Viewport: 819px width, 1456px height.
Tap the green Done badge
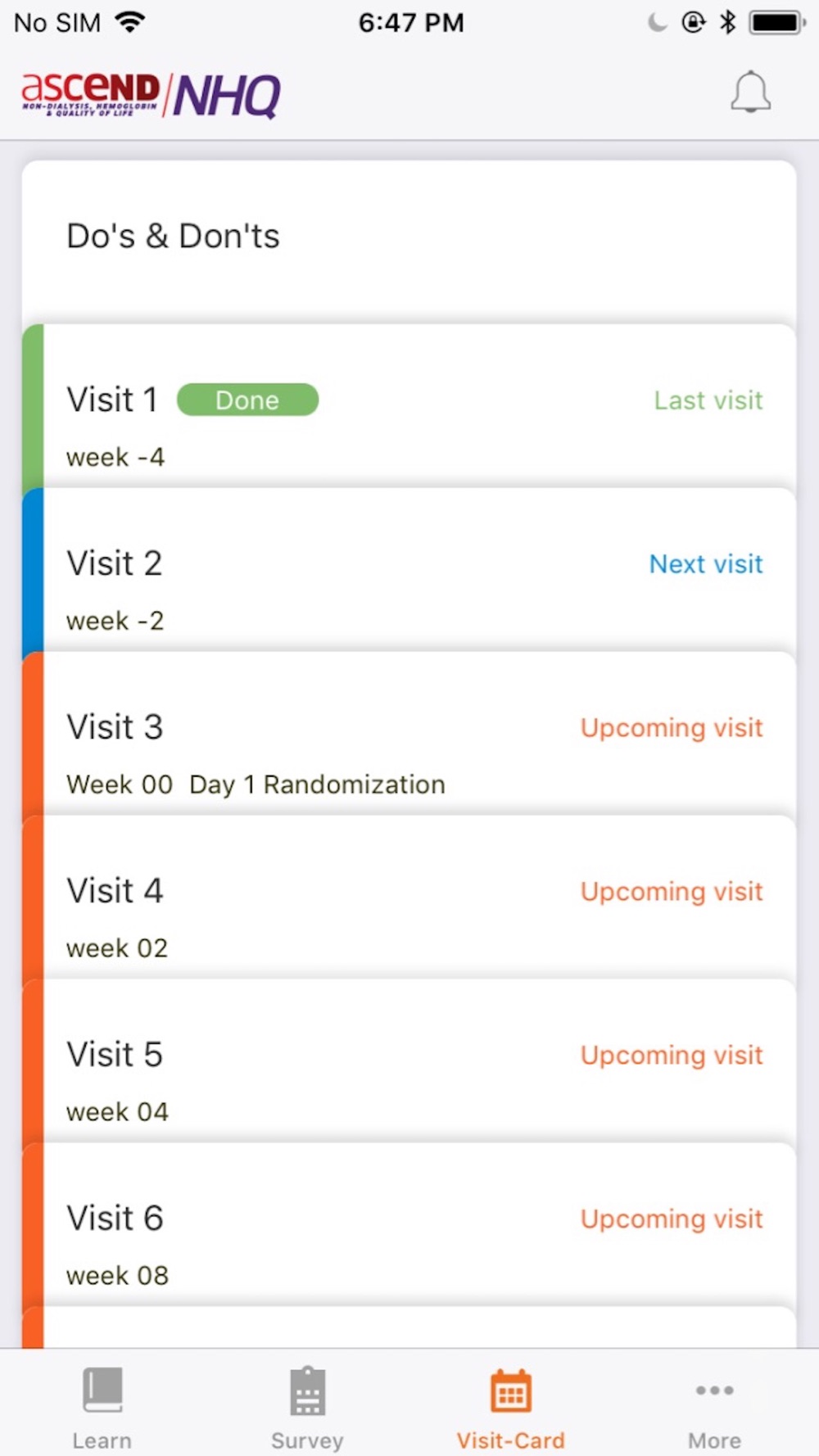pos(247,400)
